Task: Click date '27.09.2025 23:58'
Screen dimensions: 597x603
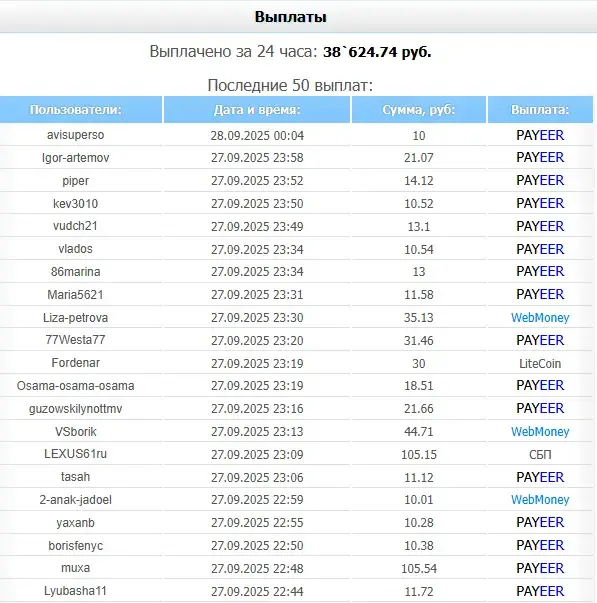Action: 257,158
